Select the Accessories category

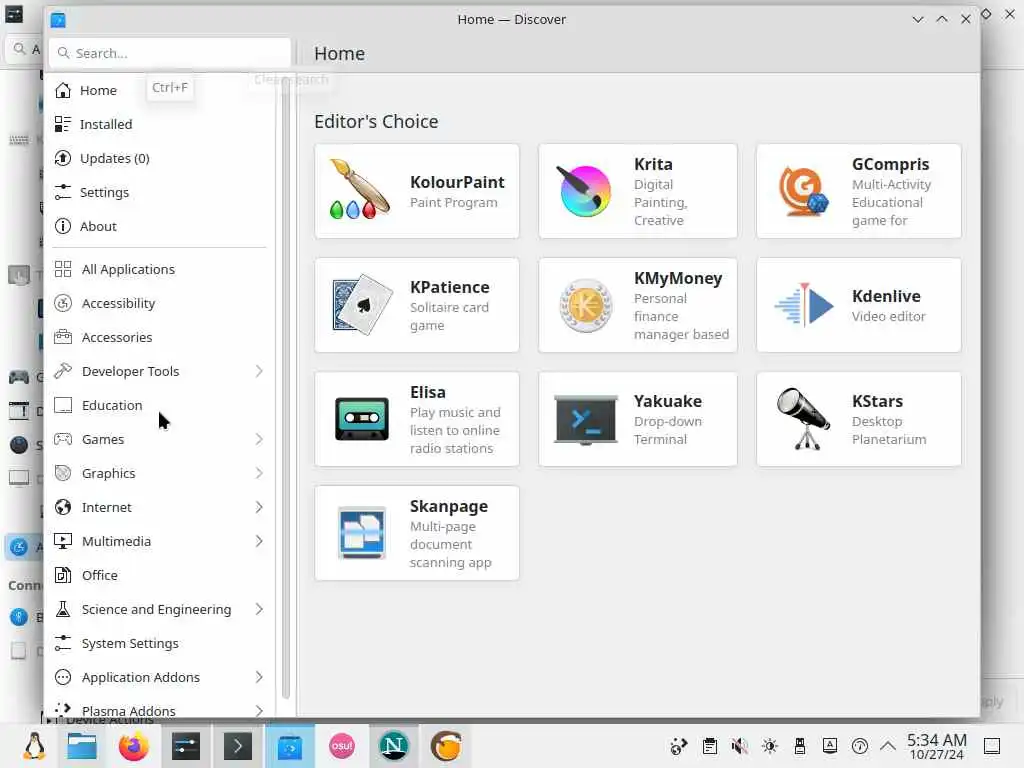coord(160,337)
